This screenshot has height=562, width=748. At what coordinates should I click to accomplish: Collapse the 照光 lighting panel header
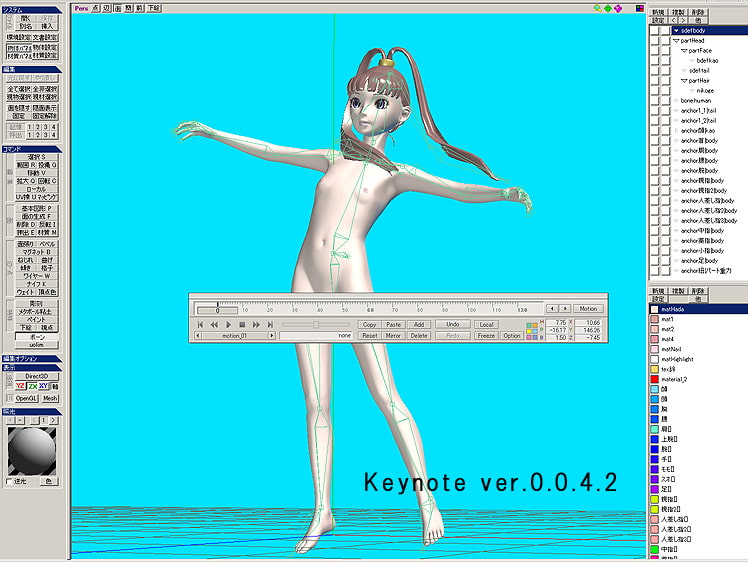tap(31, 412)
